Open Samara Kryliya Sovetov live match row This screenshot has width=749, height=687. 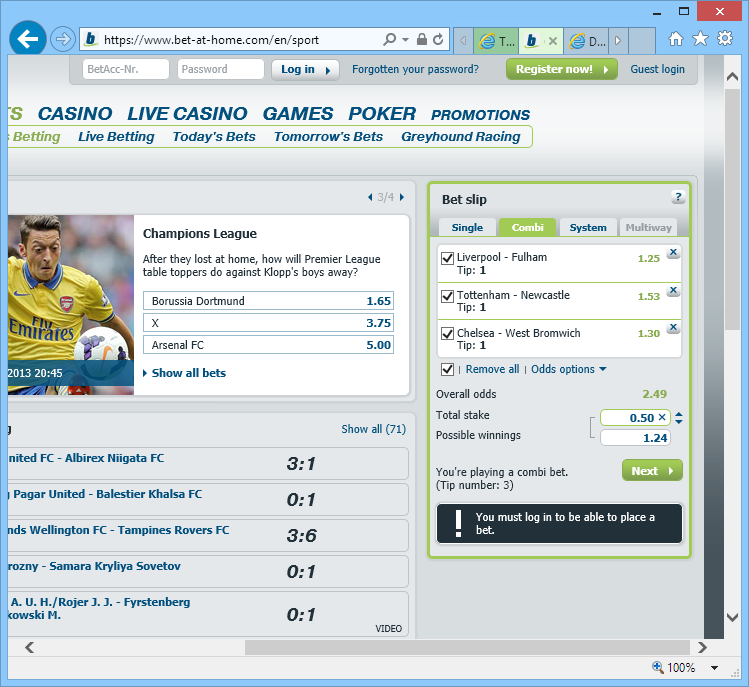pyautogui.click(x=208, y=571)
